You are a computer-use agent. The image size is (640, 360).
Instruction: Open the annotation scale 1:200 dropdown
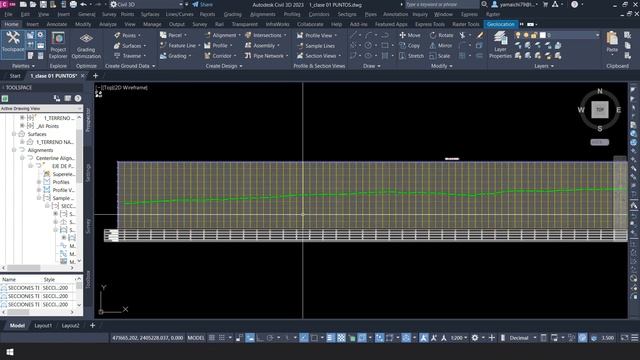[458, 338]
